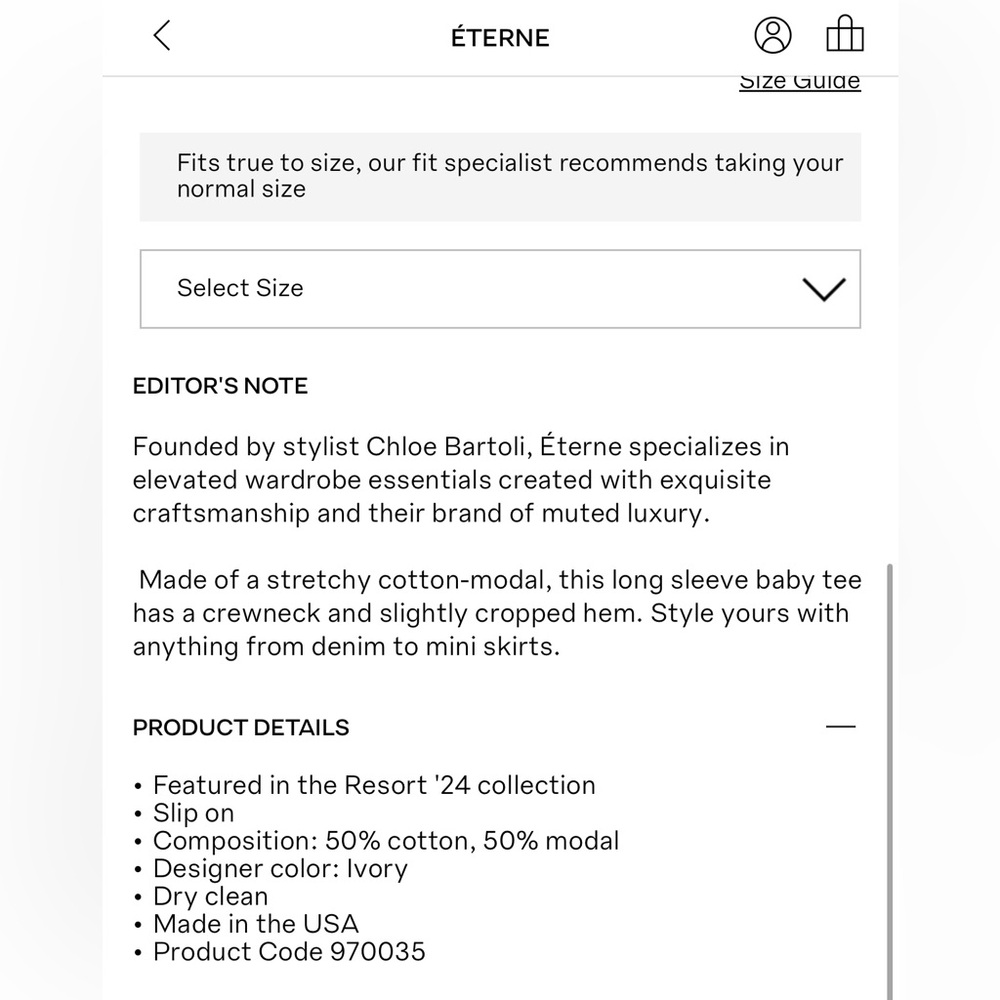Click the stretchy cotton-modal description paragraph
Image resolution: width=1000 pixels, height=1000 pixels.
(495, 613)
